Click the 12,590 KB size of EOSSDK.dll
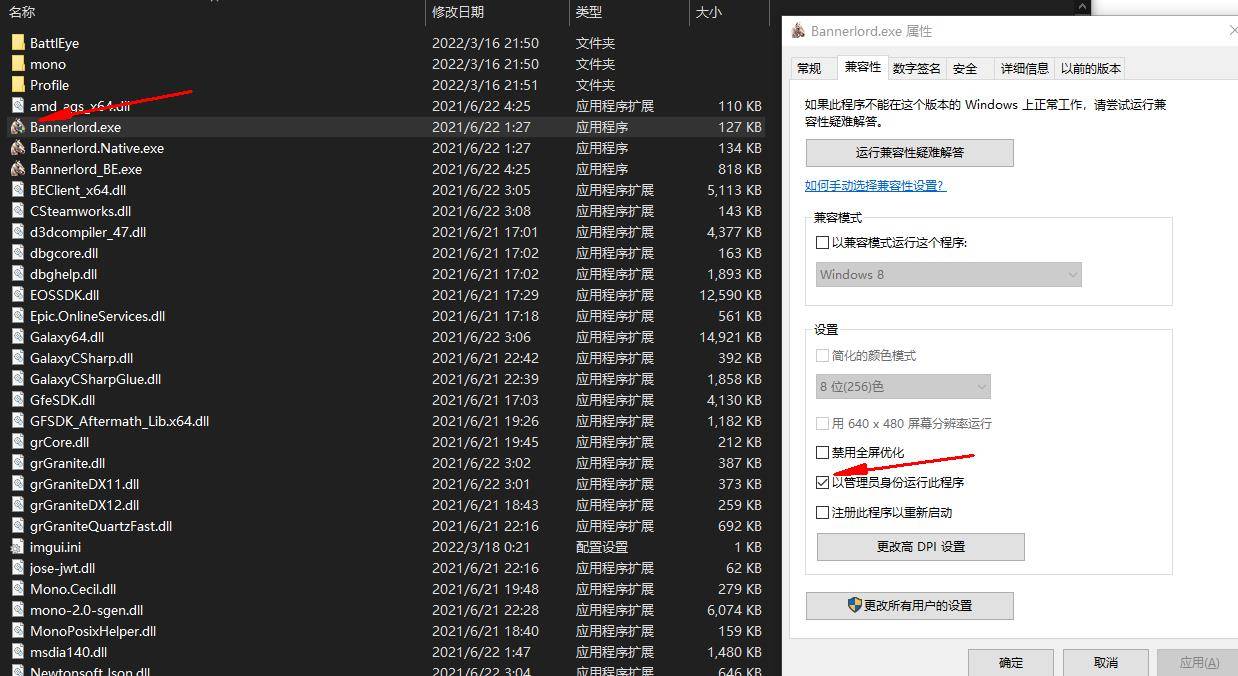This screenshot has height=676, width=1238. 730,295
